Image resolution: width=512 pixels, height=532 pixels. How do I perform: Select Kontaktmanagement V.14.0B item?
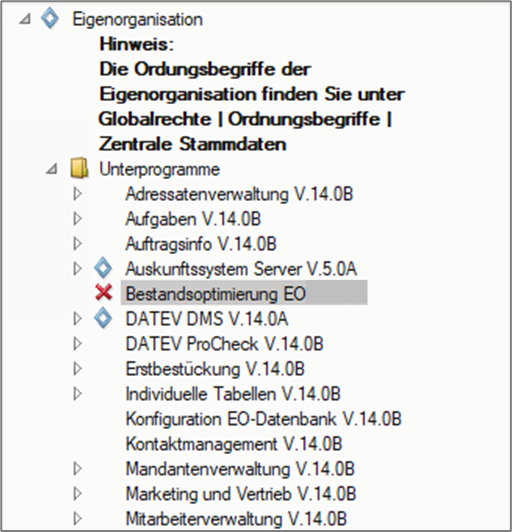234,444
